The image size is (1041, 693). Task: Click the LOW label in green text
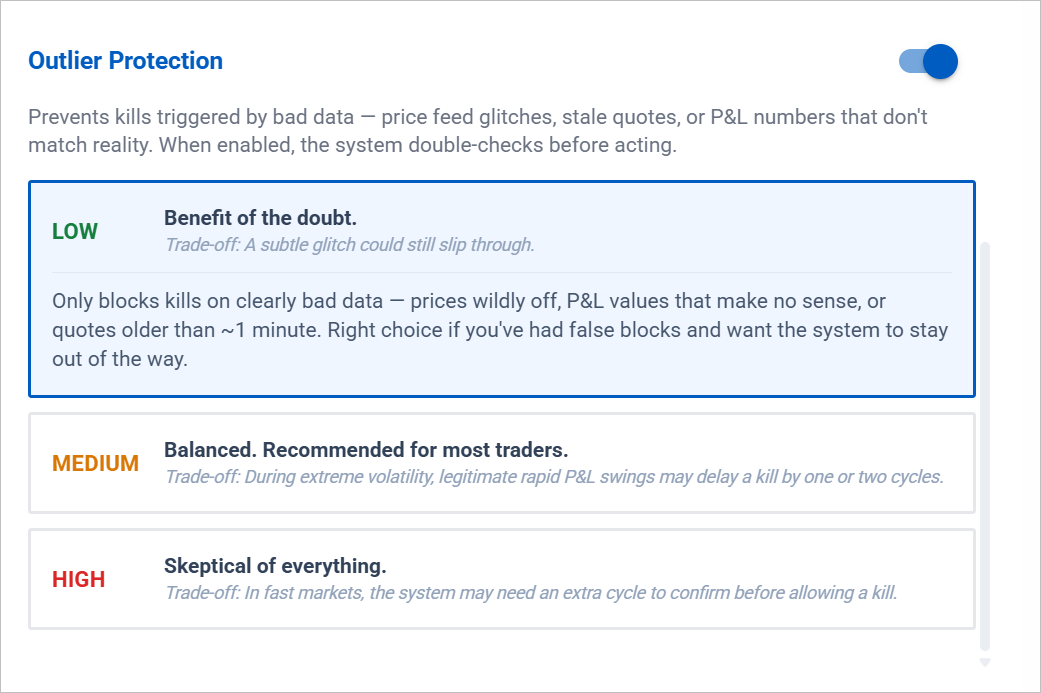coord(74,231)
